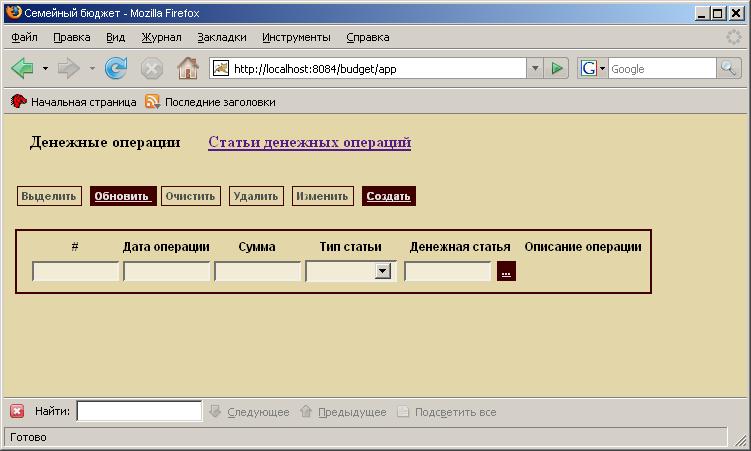Open the Правка menu
The image size is (751, 451).
tap(72, 37)
